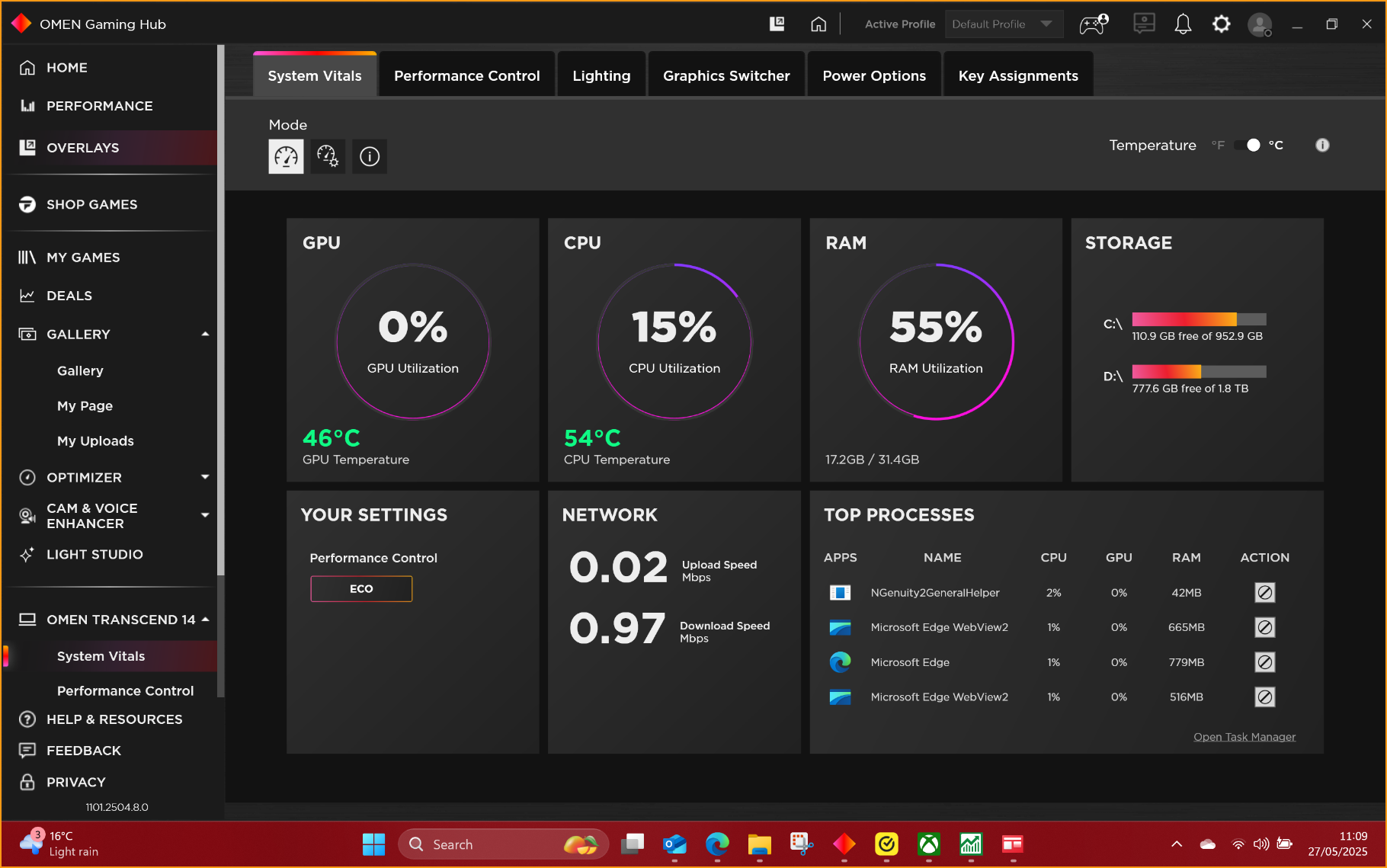The width and height of the screenshot is (1387, 868).
Task: Open the controller icon in title bar
Action: point(1094,24)
